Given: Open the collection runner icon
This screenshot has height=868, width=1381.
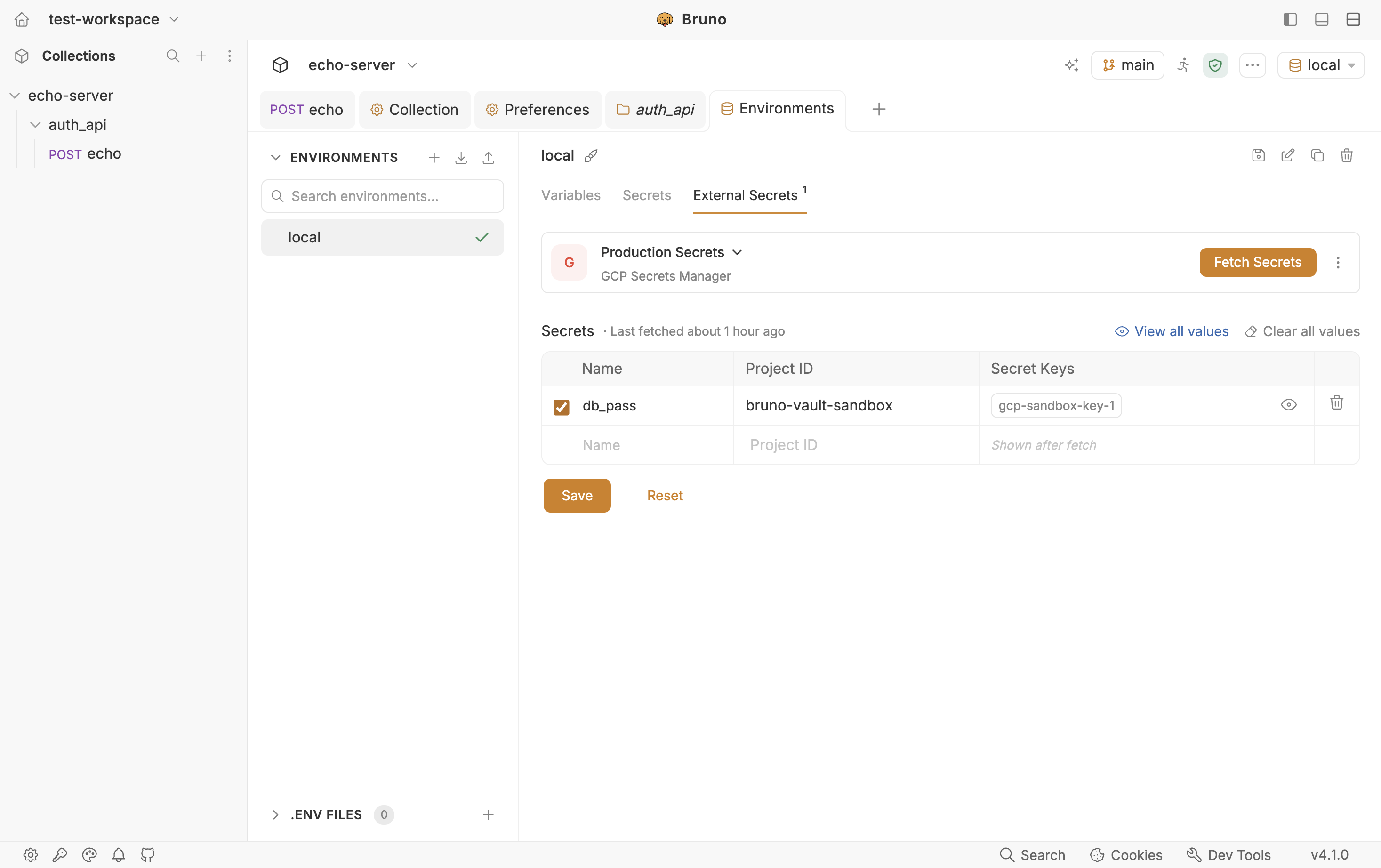Looking at the screenshot, I should click(x=1183, y=65).
